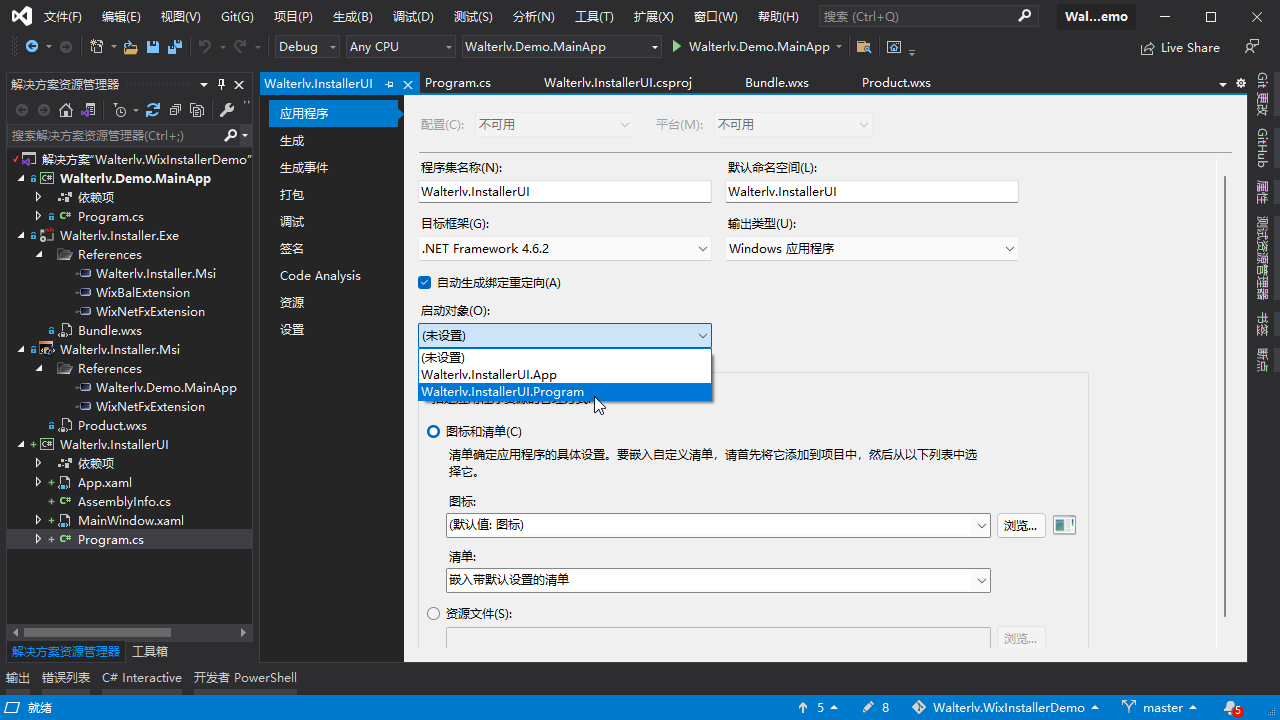The width and height of the screenshot is (1280, 720).
Task: Switch to the Bundle.wxs tab
Action: (x=776, y=83)
